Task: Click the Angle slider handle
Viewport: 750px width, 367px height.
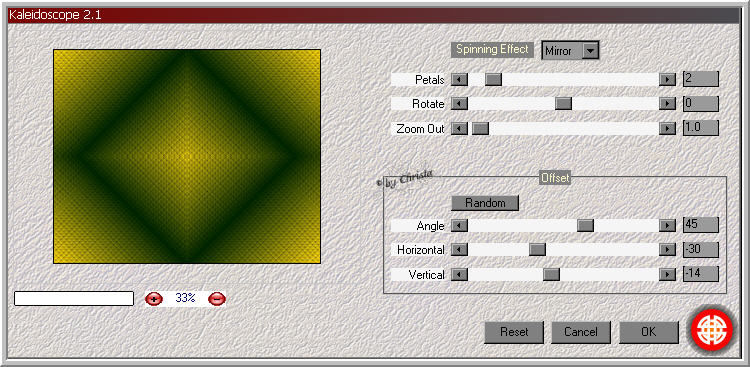Action: (585, 225)
